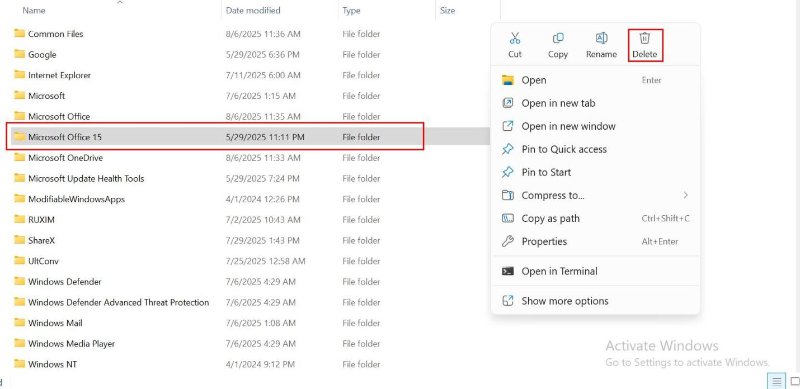Select the Microsoft folder row

point(46,95)
